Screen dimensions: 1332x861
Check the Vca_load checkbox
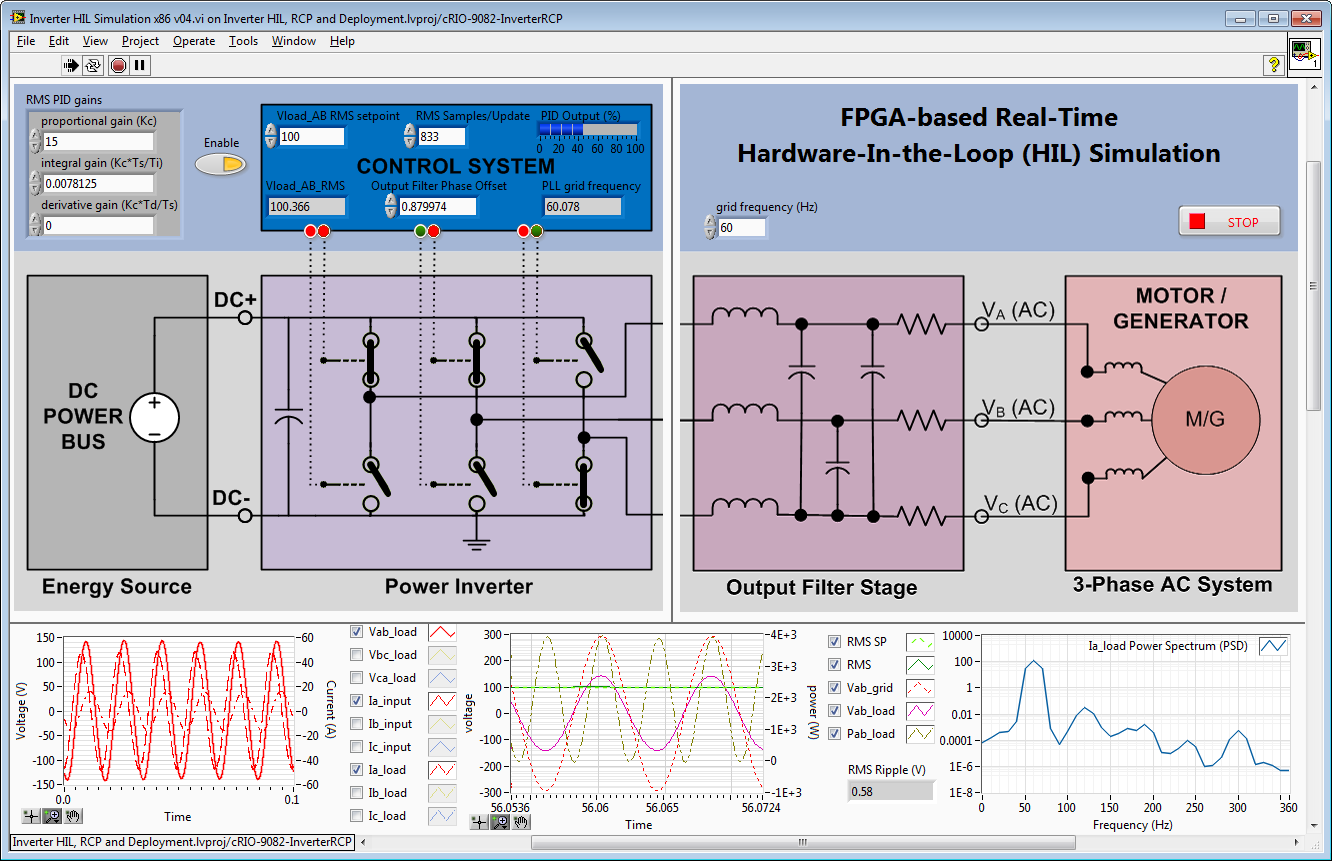tap(357, 678)
